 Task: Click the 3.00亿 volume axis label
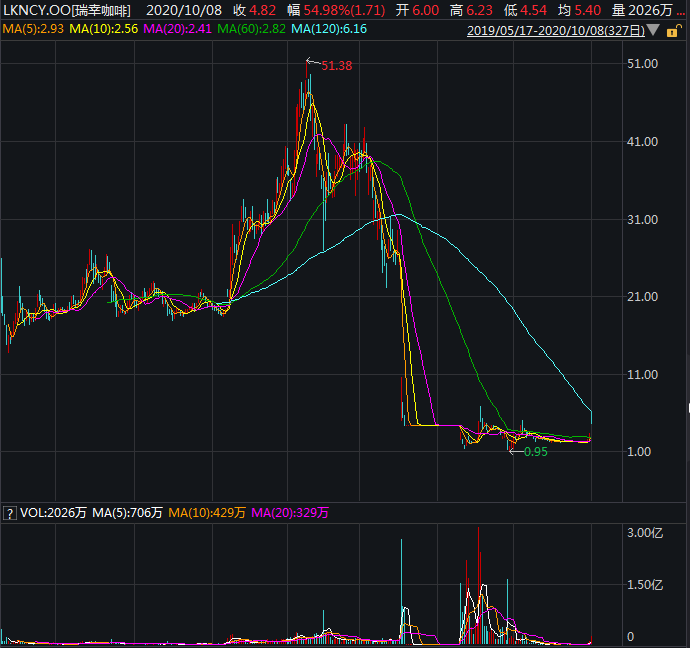coord(645,533)
